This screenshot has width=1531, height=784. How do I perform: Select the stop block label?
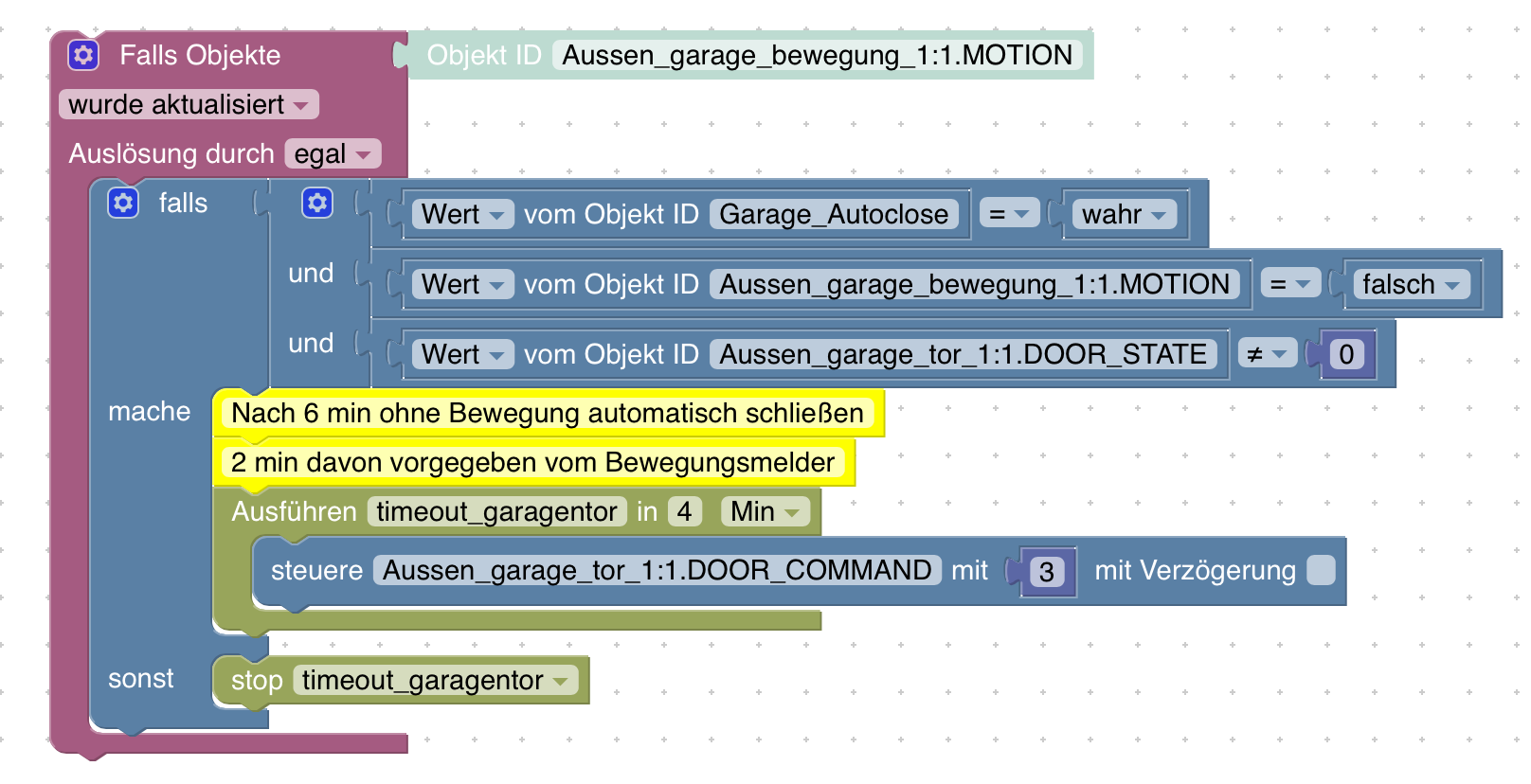click(x=257, y=680)
